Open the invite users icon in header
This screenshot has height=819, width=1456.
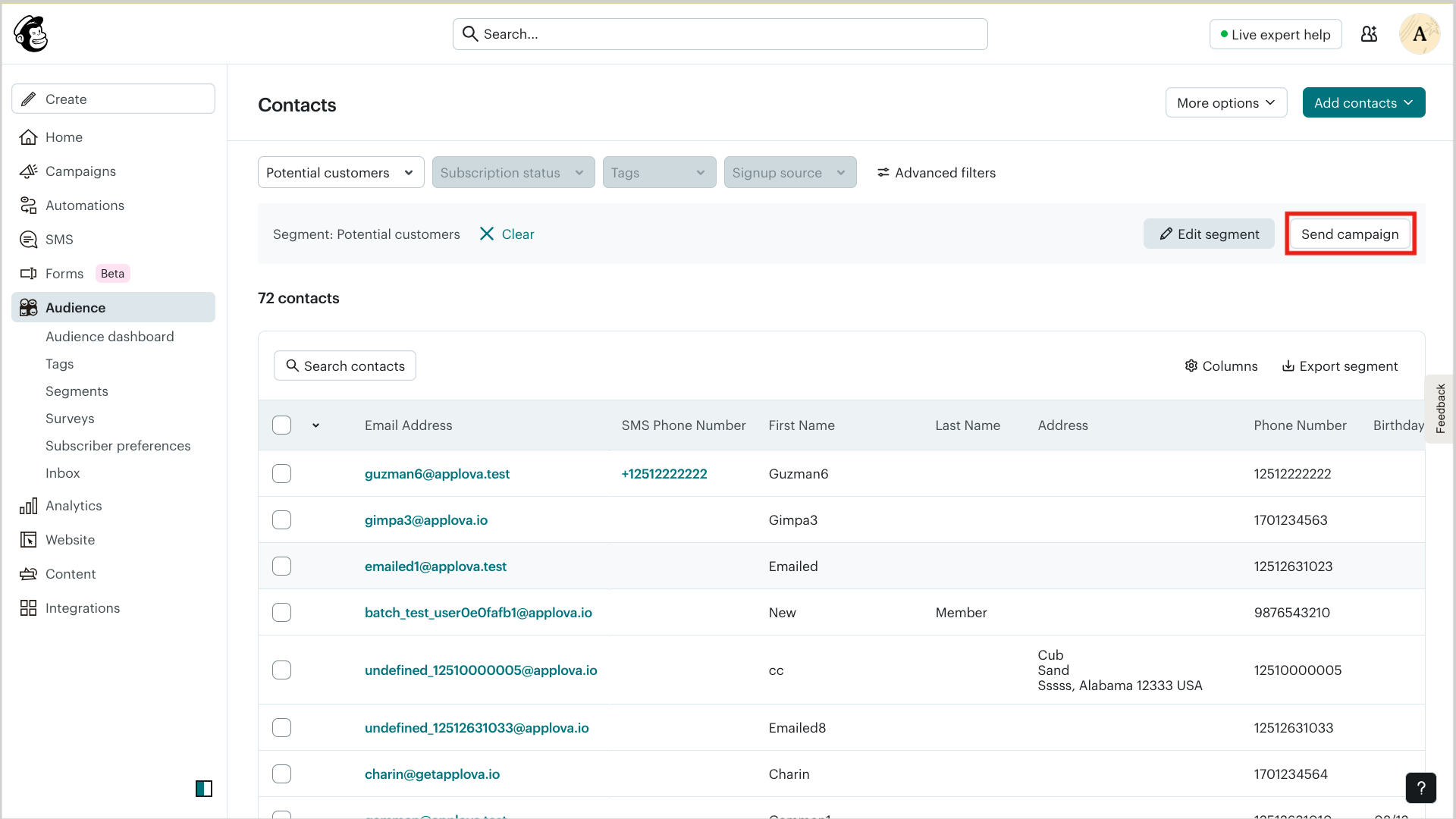pos(1369,34)
